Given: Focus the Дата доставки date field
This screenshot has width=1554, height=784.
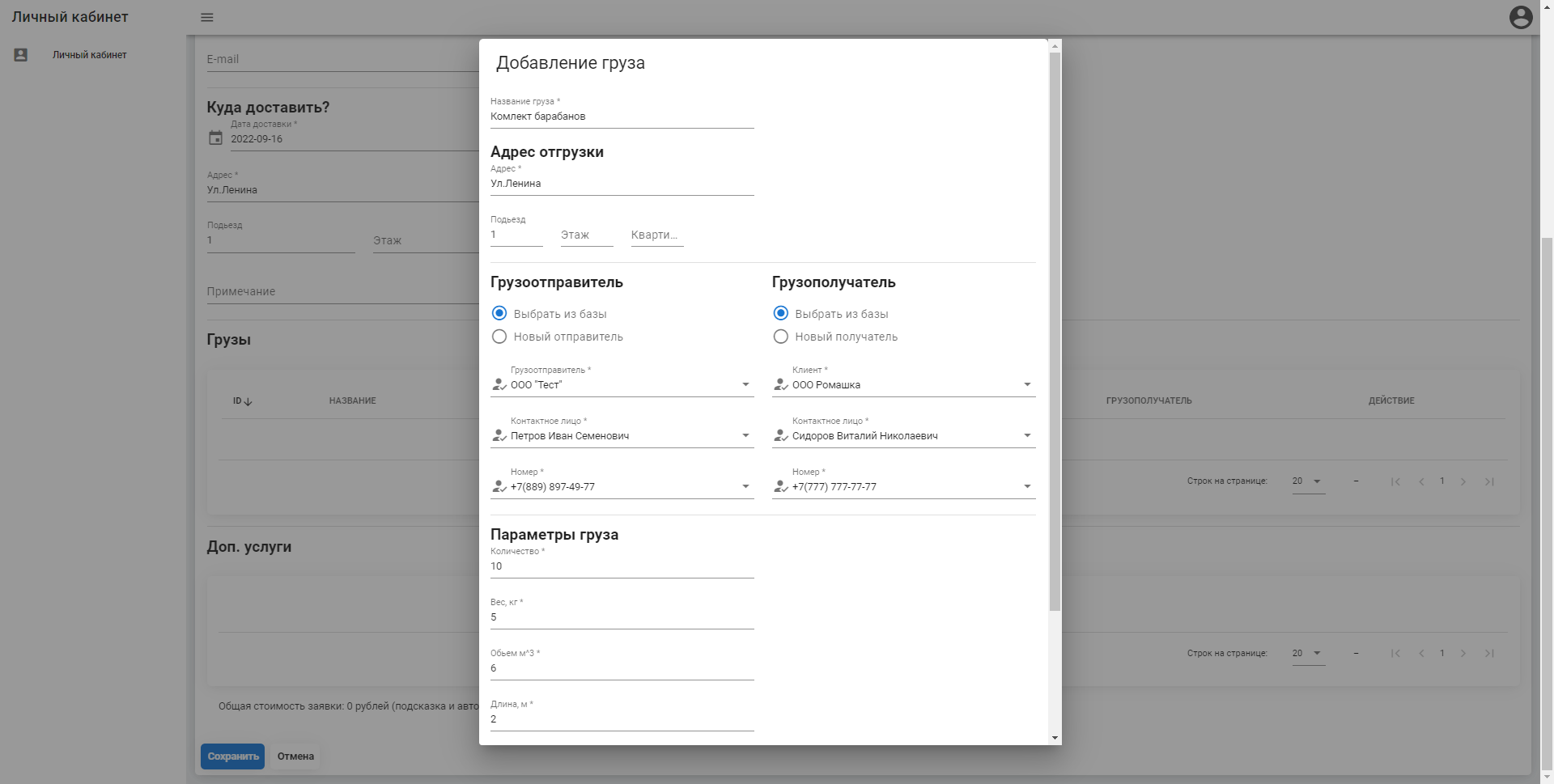Looking at the screenshot, I should click(355, 139).
